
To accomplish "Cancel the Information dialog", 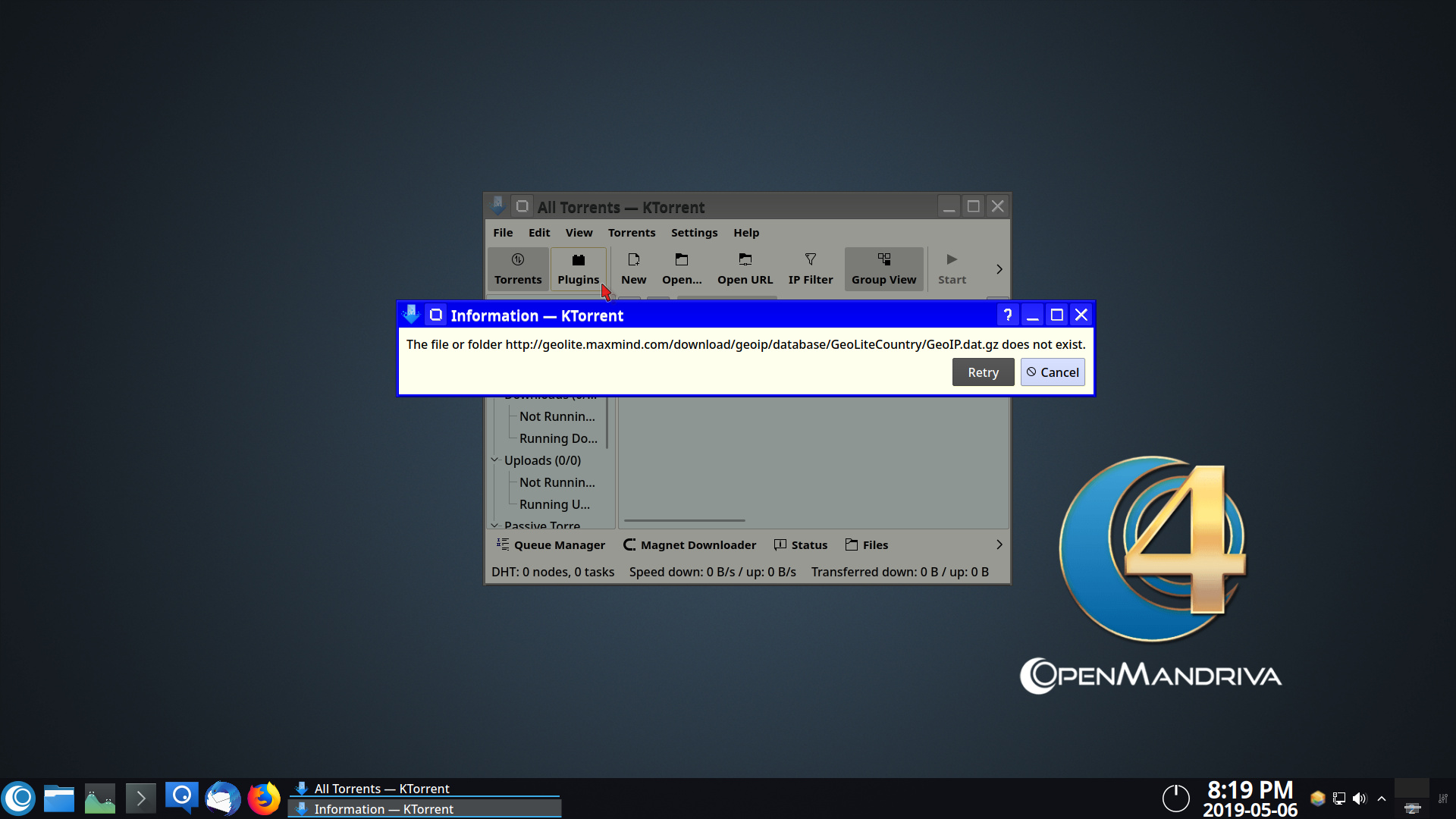I will point(1053,372).
